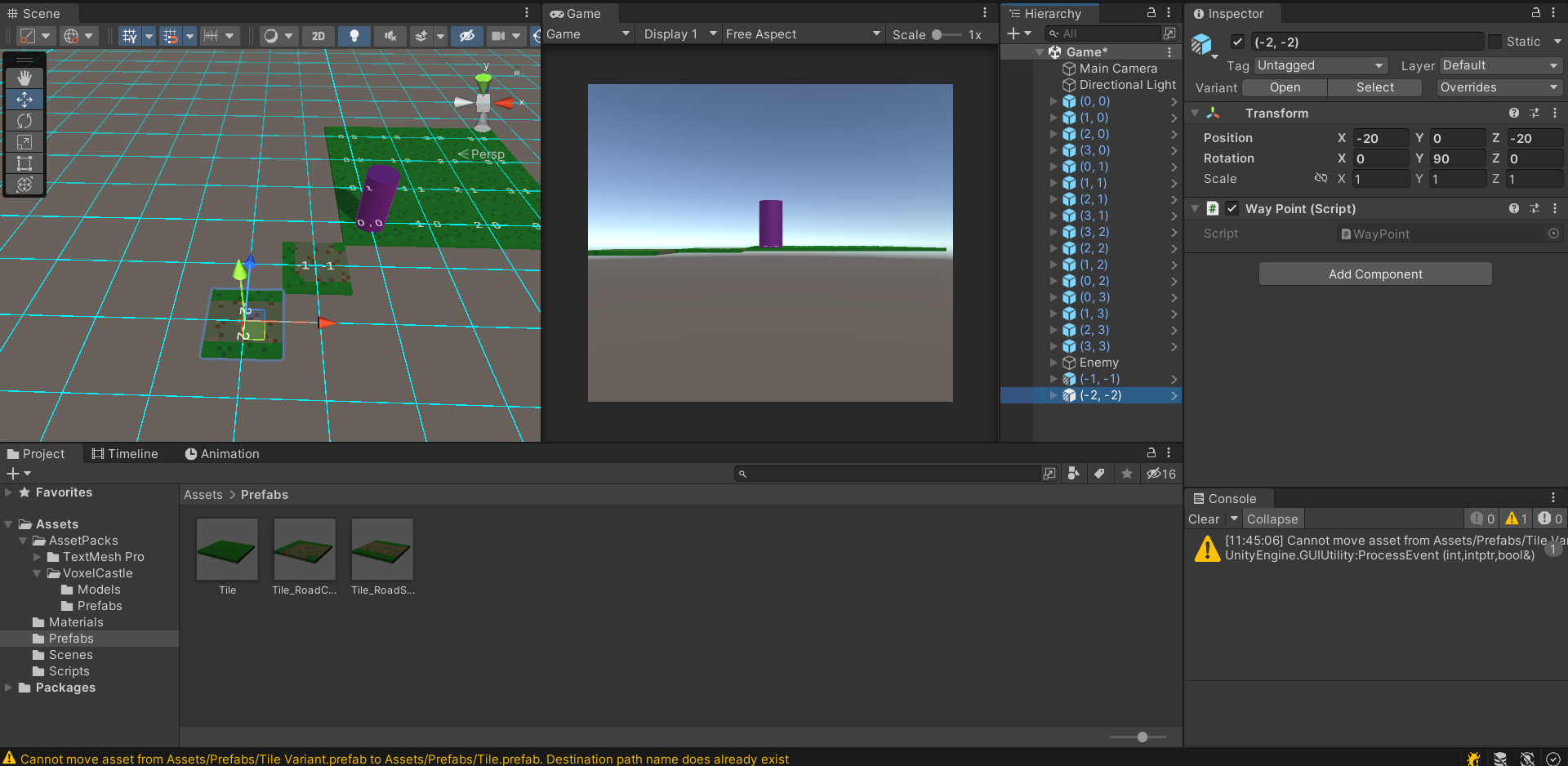Toggle the Console Collapse button
Viewport: 1568px width, 766px height.
coord(1272,519)
